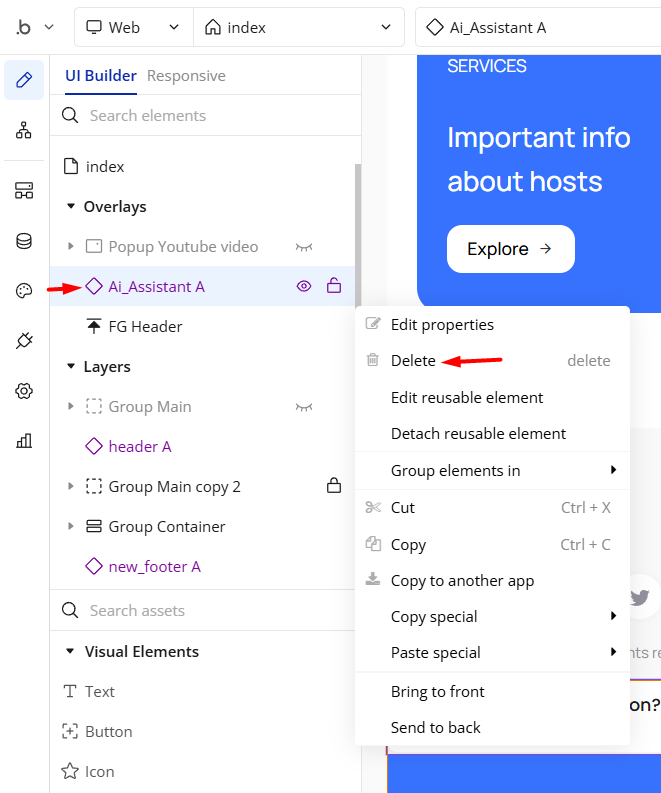Collapse the Overlays section
The height and width of the screenshot is (793, 661).
[x=71, y=206]
